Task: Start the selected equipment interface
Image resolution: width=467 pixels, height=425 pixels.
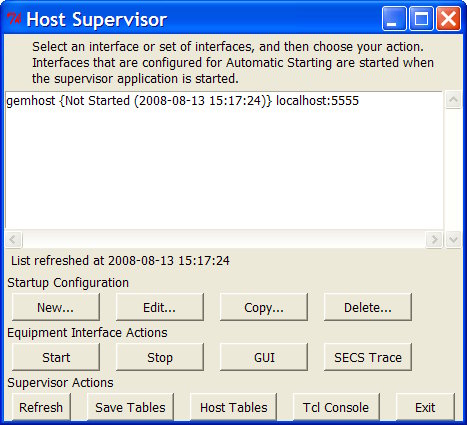Action: pyautogui.click(x=56, y=357)
